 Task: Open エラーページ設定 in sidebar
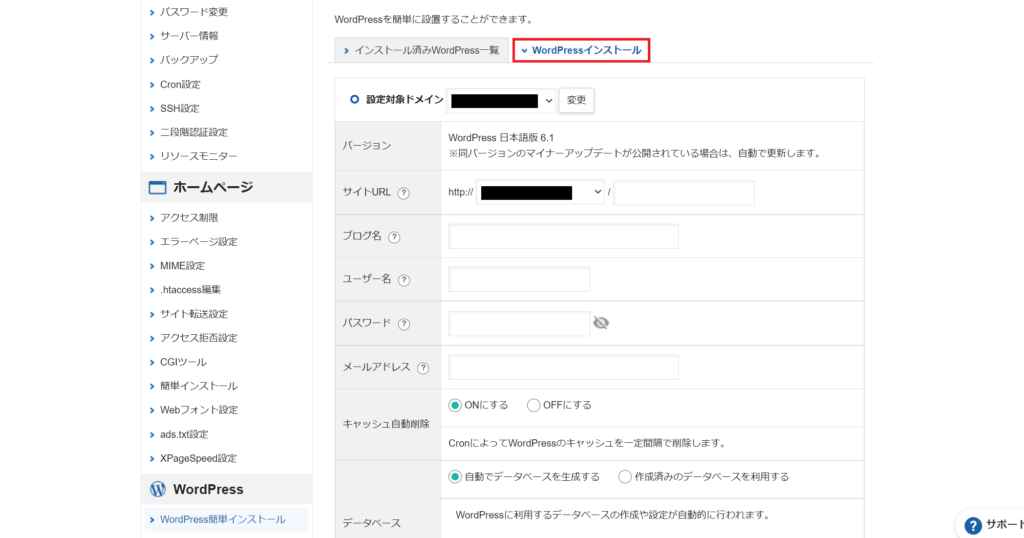(199, 242)
